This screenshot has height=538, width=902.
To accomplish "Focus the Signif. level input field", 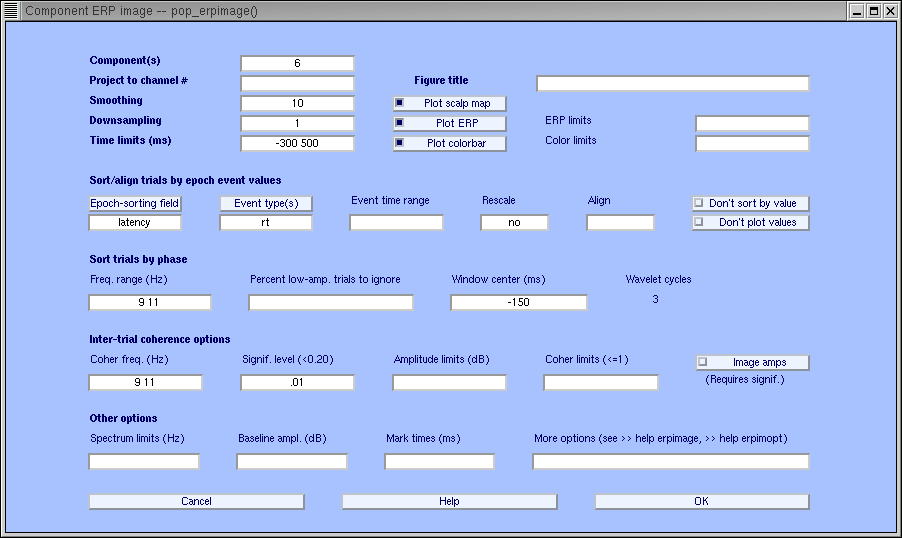I will click(297, 382).
